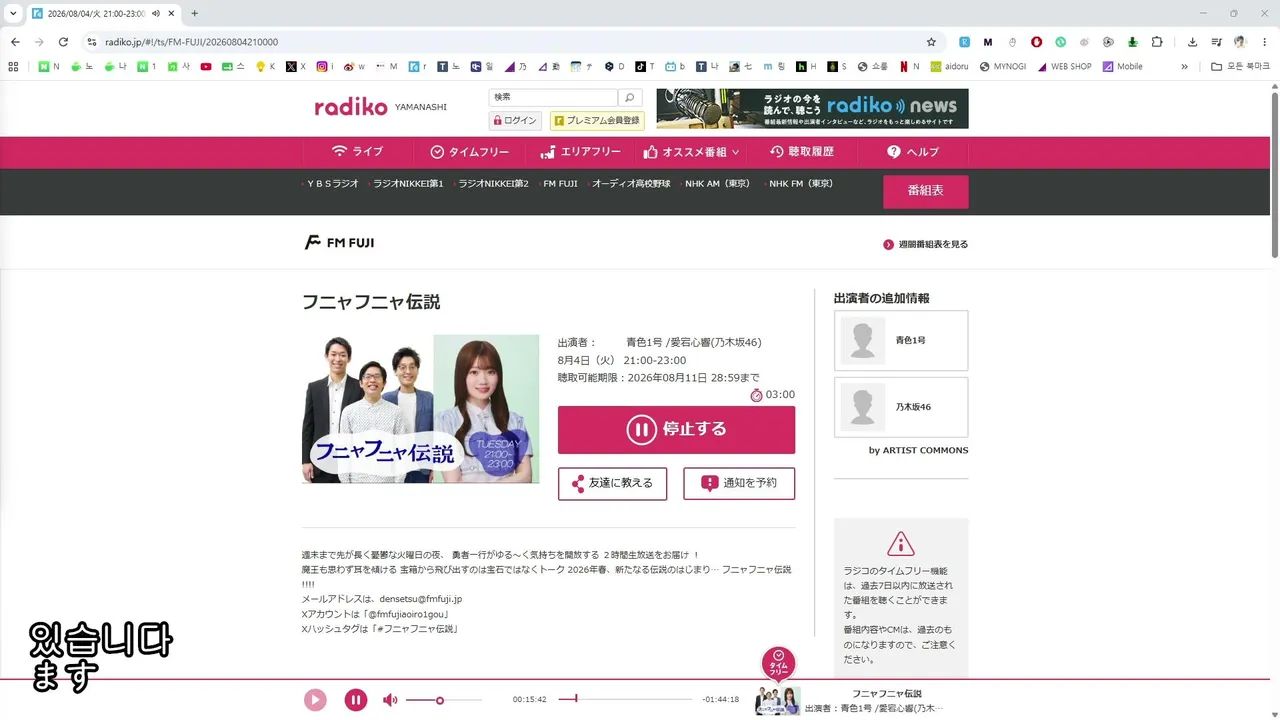1280x720 pixels.
Task: Open the browser downloads icon
Action: point(1192,42)
